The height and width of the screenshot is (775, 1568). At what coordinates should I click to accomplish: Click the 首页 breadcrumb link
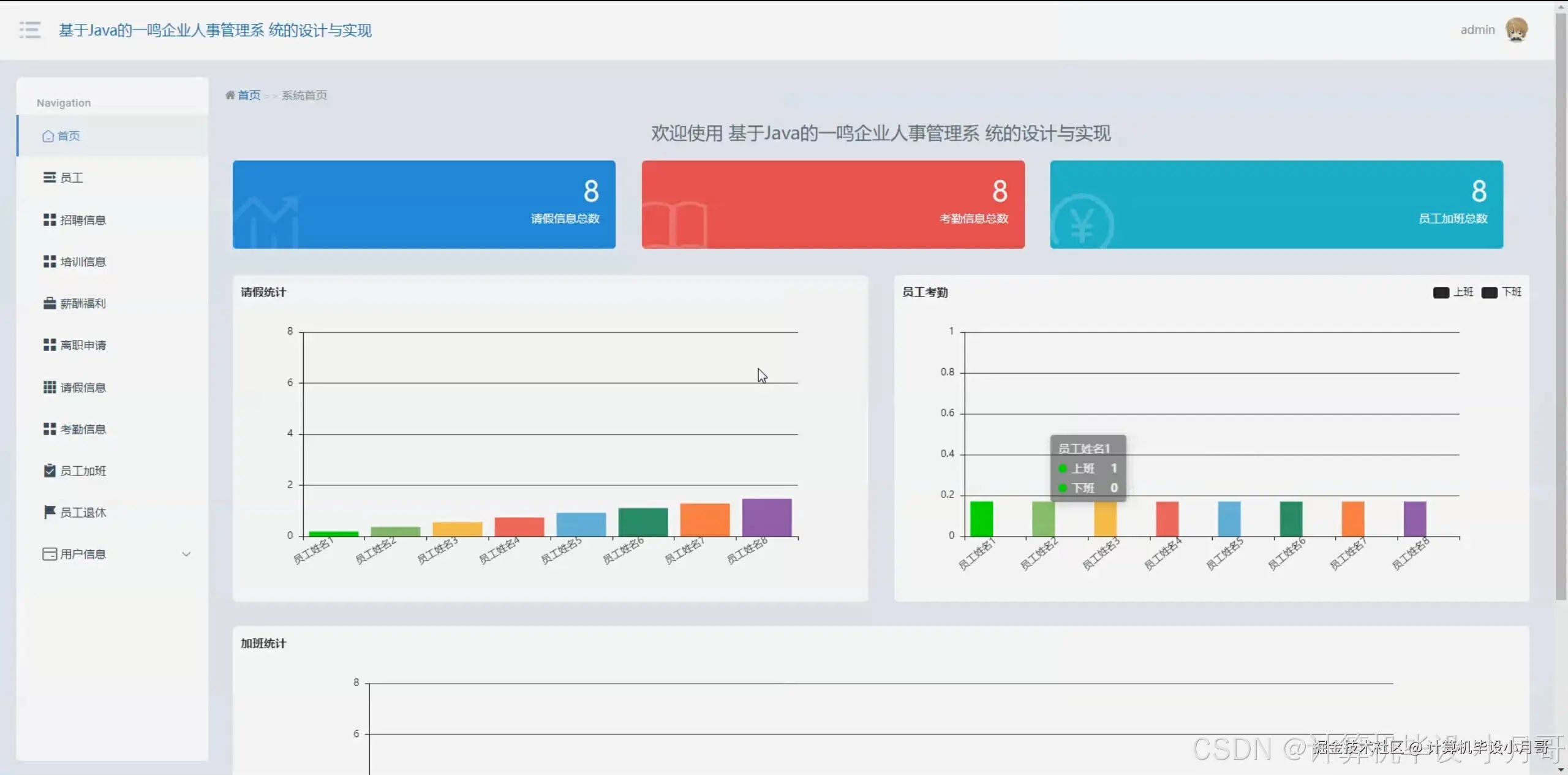coord(249,95)
